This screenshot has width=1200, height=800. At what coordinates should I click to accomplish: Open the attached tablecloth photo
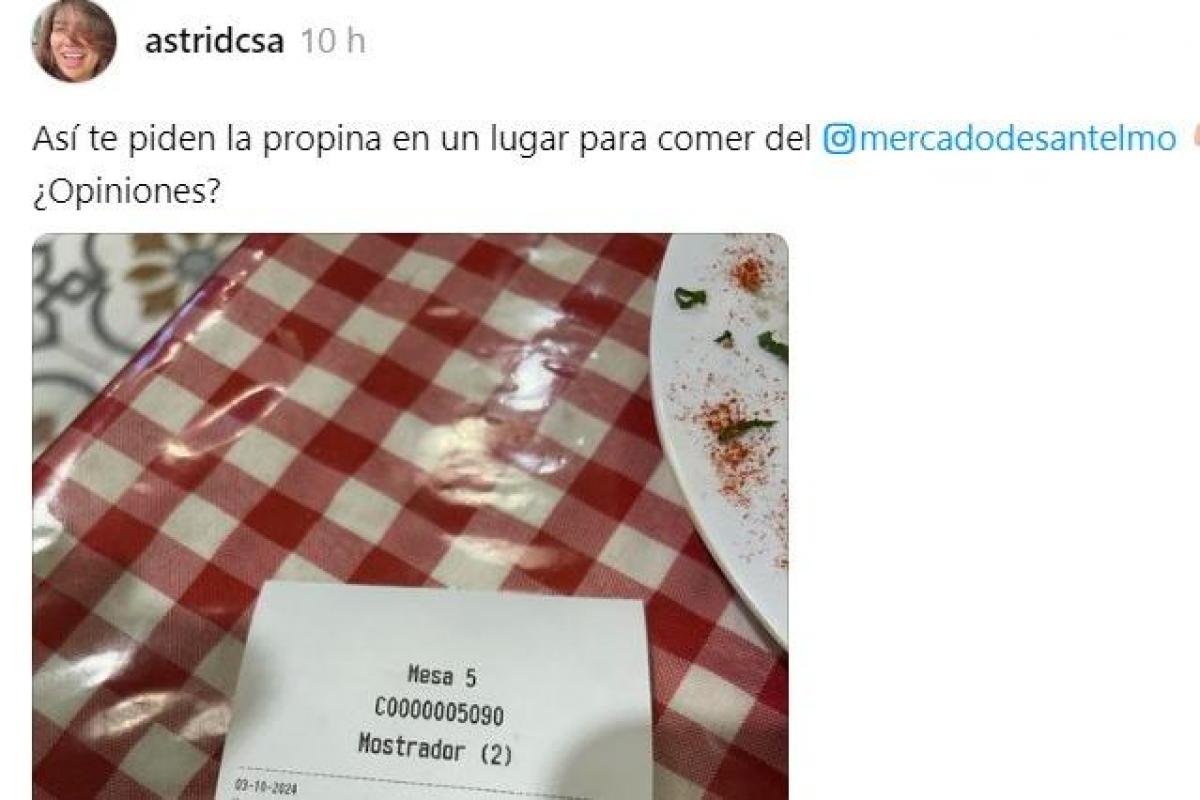point(410,517)
